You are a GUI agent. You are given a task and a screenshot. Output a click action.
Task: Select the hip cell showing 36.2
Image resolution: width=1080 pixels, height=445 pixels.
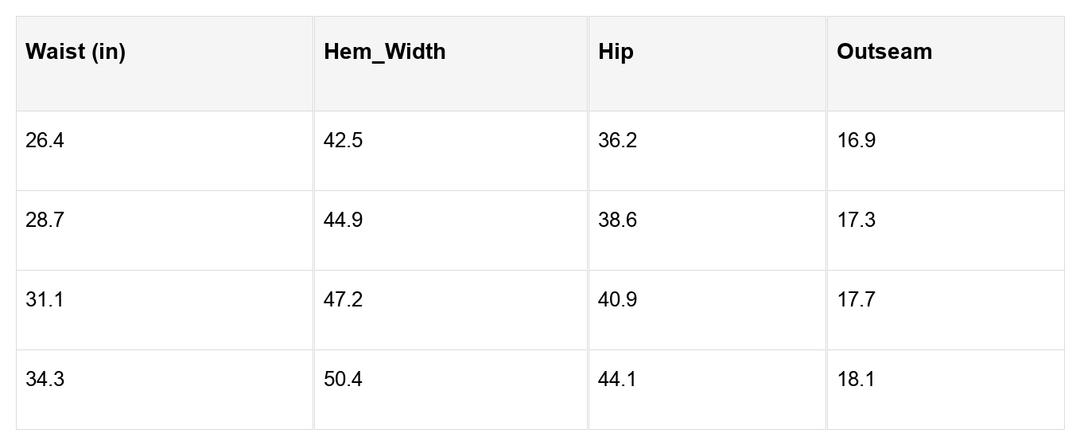pyautogui.click(x=617, y=141)
